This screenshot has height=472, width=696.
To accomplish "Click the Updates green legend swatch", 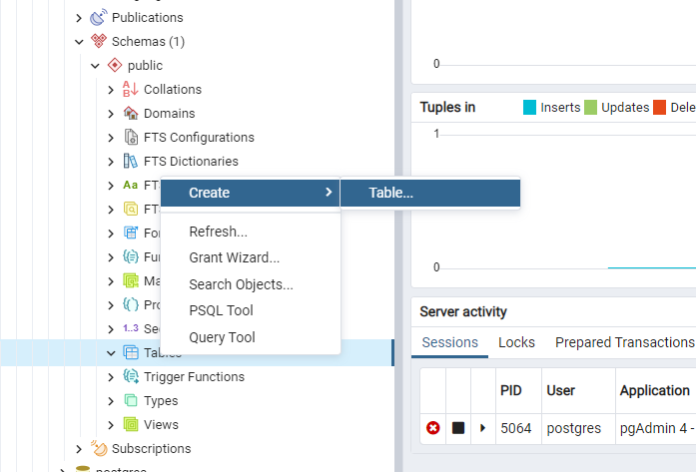I will [590, 107].
